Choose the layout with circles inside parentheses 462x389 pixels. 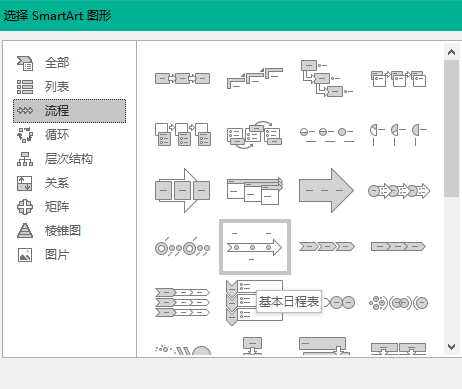coord(399,303)
